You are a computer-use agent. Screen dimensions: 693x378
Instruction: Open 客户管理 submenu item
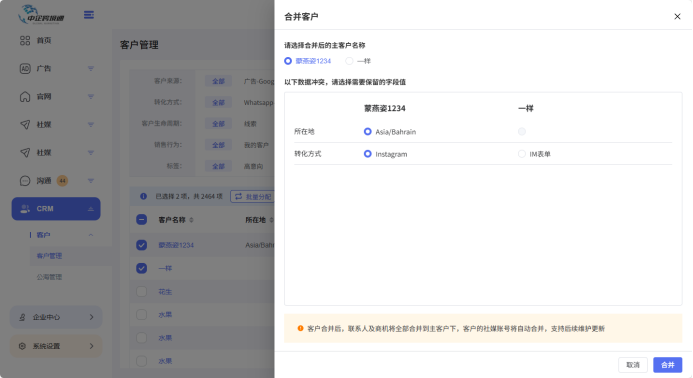tap(50, 256)
